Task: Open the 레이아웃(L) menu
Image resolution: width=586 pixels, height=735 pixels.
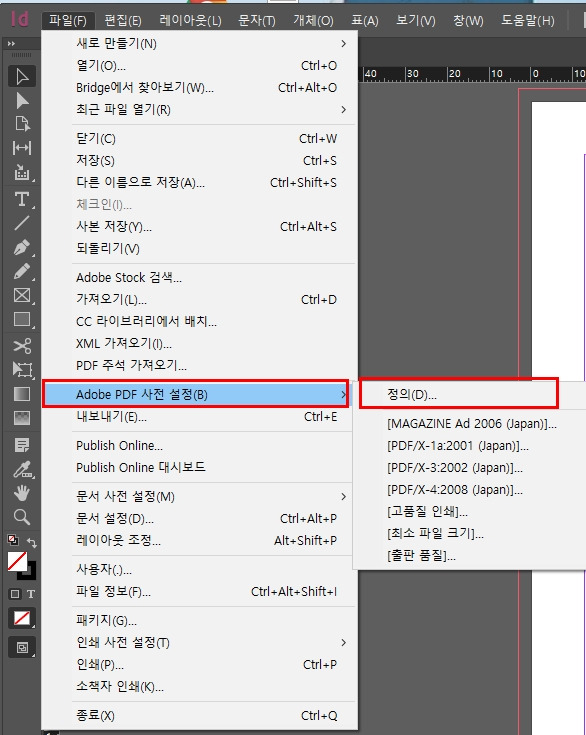Action: pos(190,21)
